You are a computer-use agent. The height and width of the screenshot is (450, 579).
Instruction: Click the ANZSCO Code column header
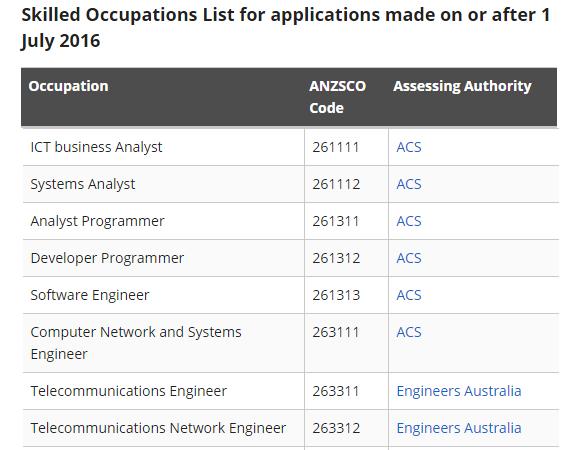(337, 97)
